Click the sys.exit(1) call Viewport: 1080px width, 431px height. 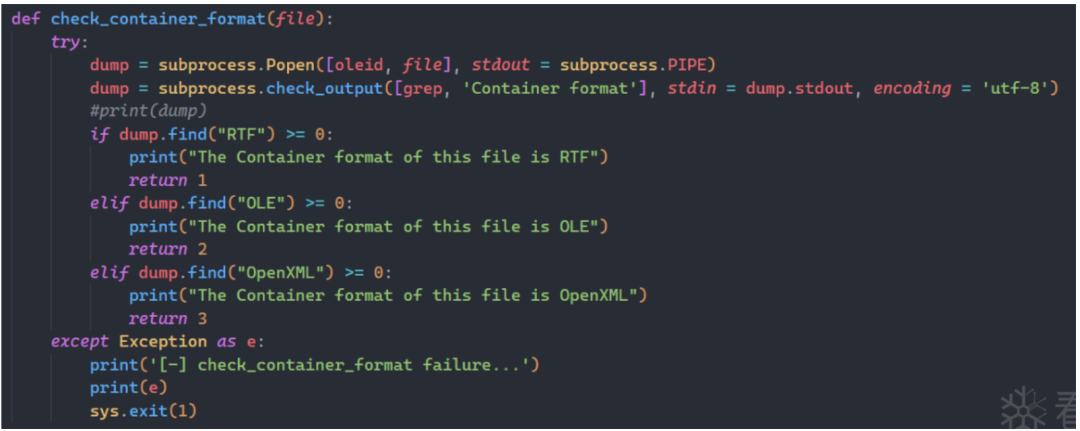[x=143, y=410]
